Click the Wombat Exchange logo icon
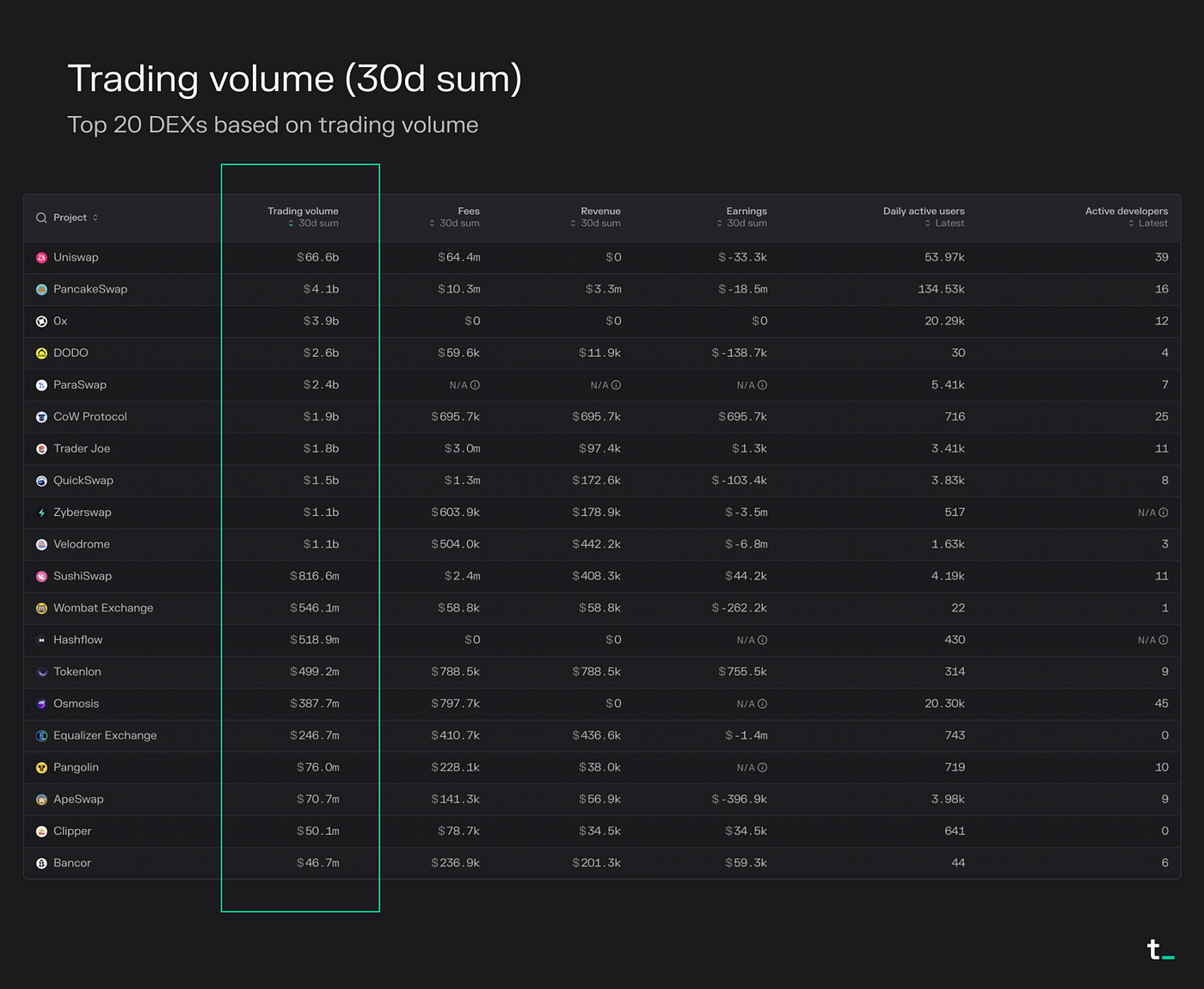 tap(41, 608)
